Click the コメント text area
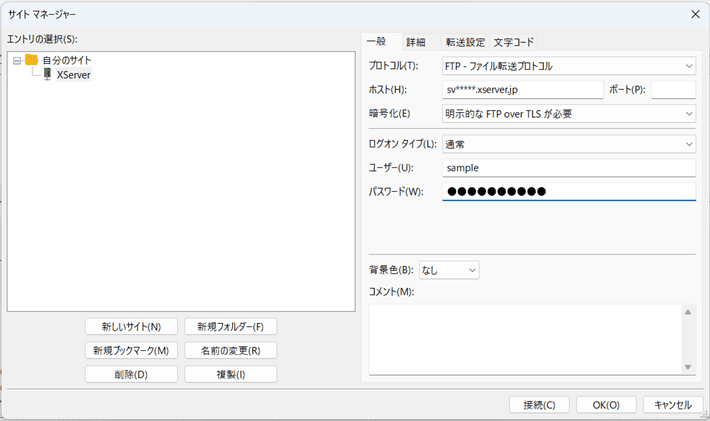The width and height of the screenshot is (710, 421). pos(526,340)
